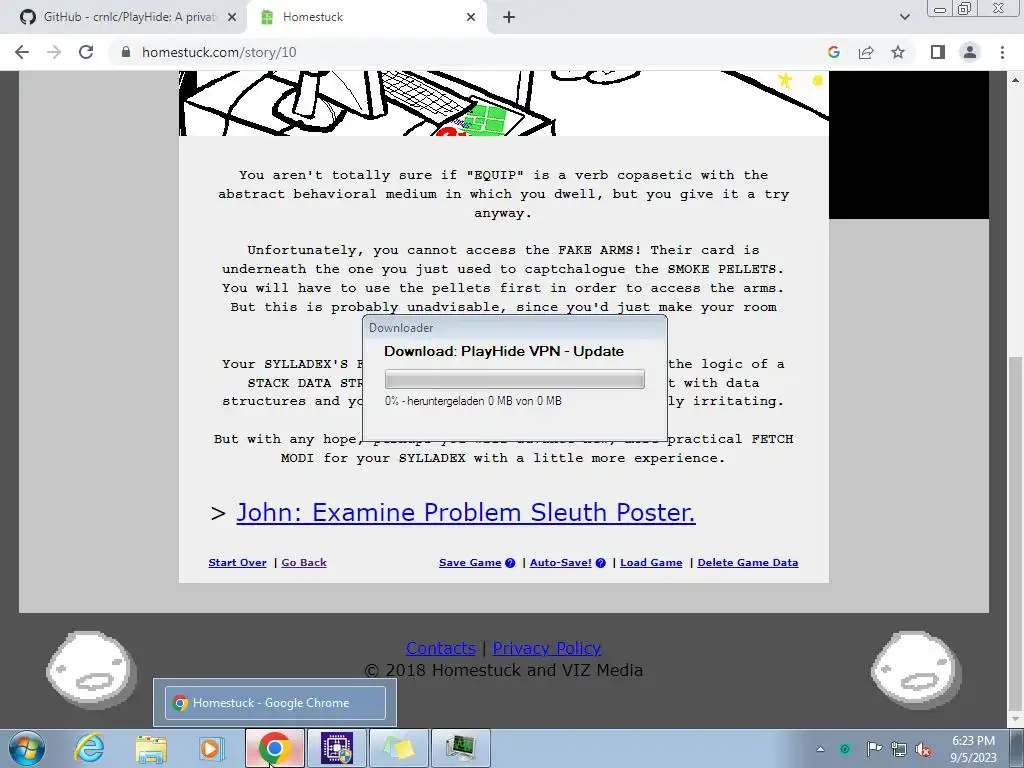1024x768 pixels.
Task: Go back with the browser back arrow
Action: pyautogui.click(x=22, y=52)
